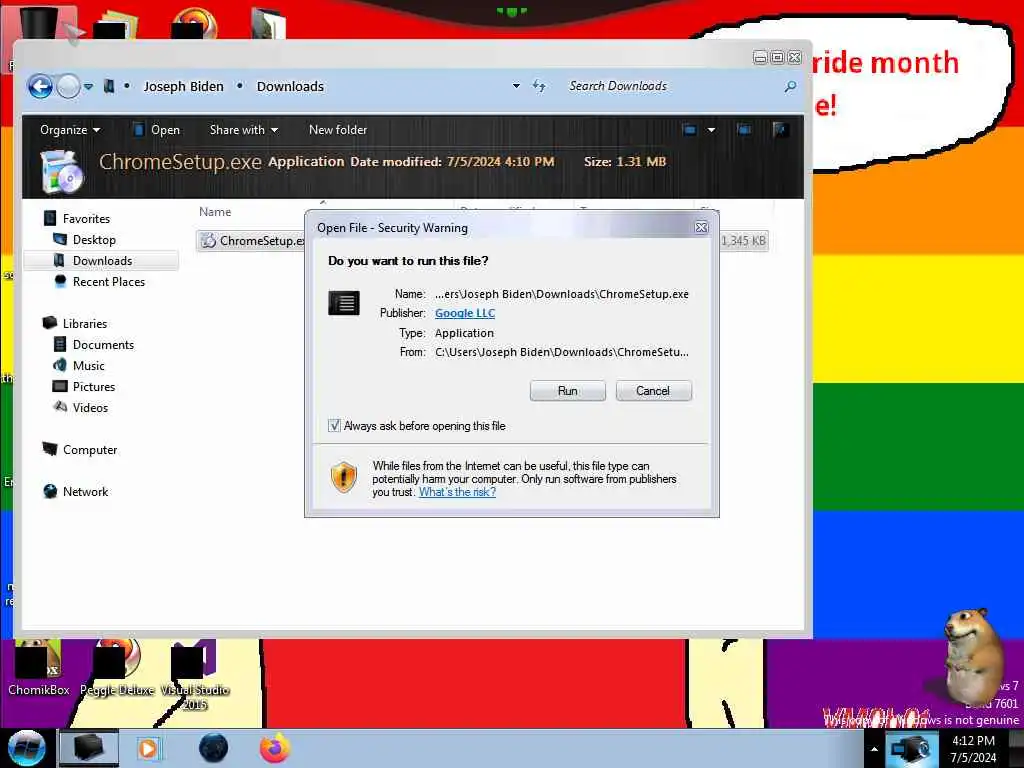Click the tray camera recorder icon
This screenshot has height=768, width=1024.
point(910,749)
